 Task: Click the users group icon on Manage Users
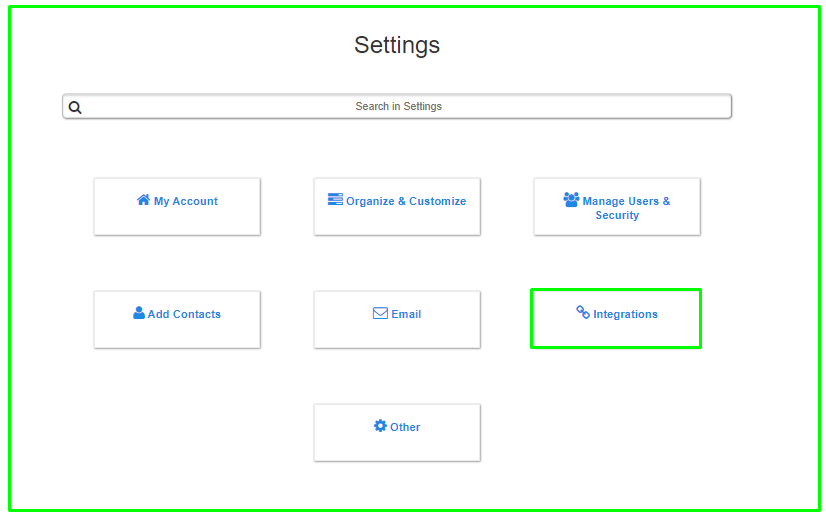click(x=571, y=200)
